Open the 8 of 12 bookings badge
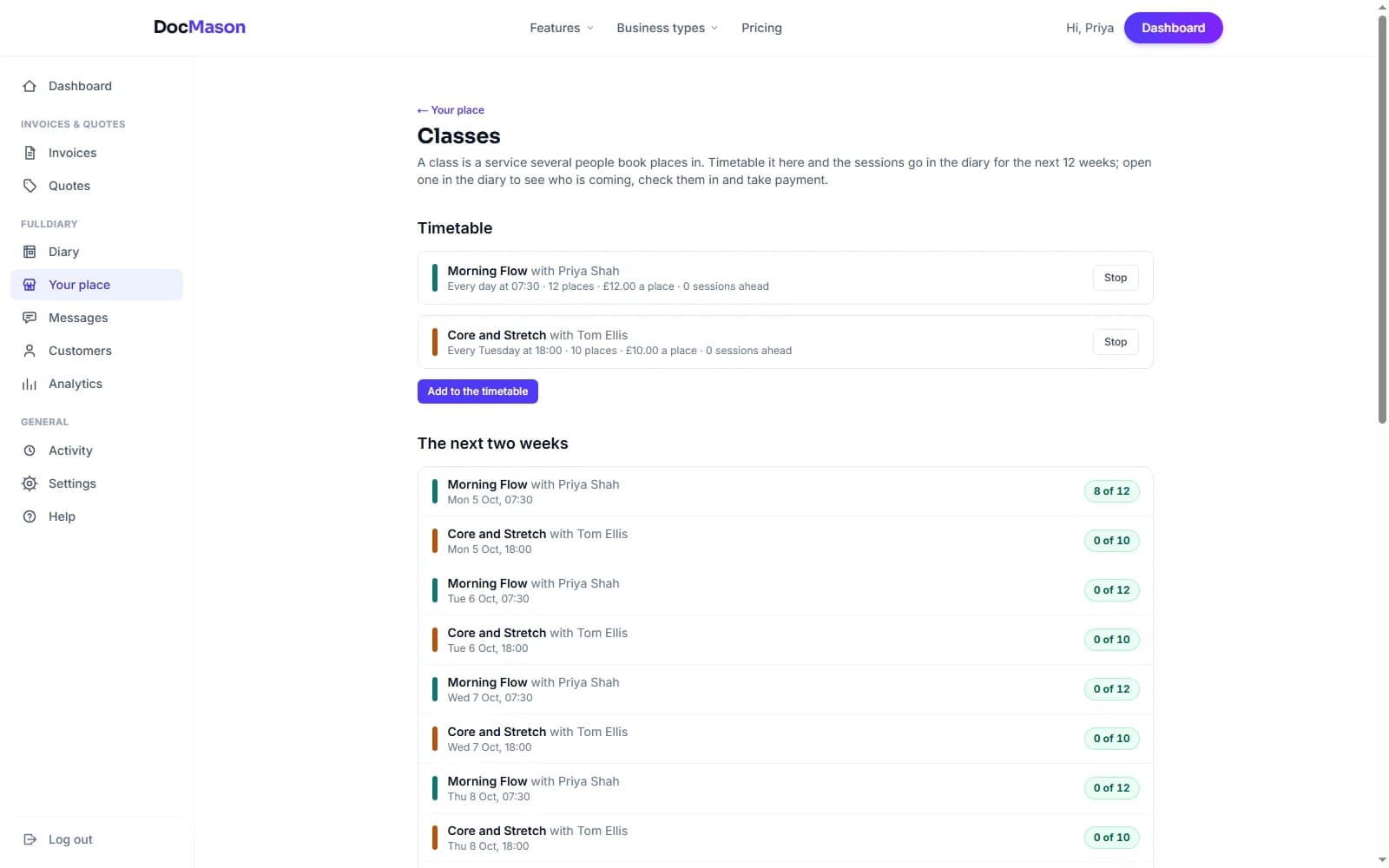 click(x=1111, y=491)
